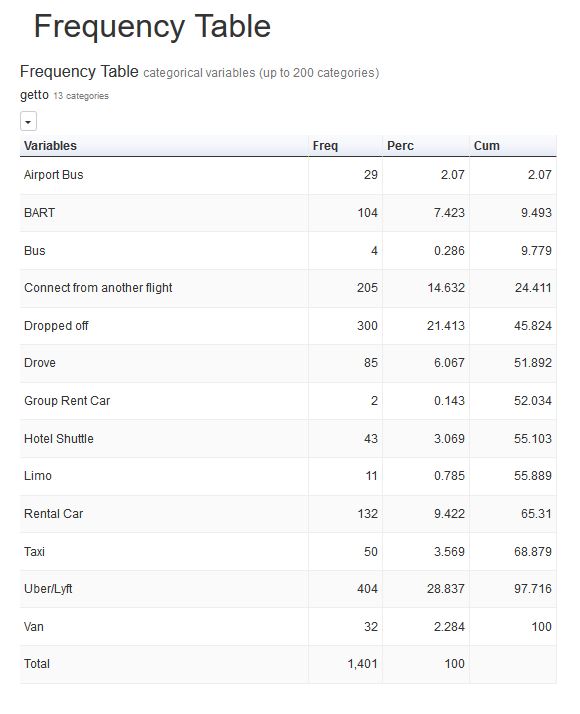Viewport: 580px width, 714px height.
Task: Click the Frequency Table page heading
Action: coord(152,26)
